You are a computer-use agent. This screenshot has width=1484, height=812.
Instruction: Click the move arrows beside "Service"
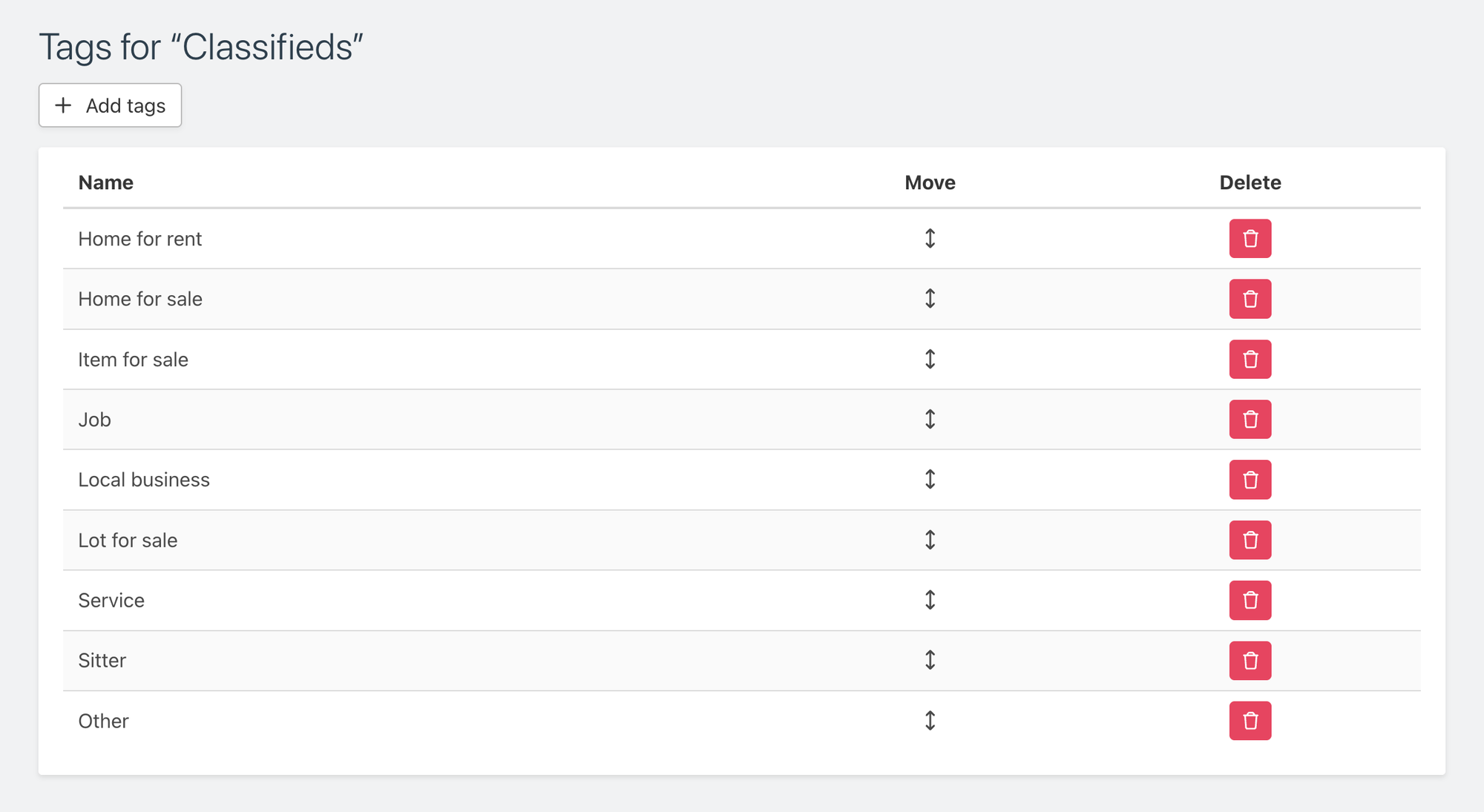click(x=930, y=600)
